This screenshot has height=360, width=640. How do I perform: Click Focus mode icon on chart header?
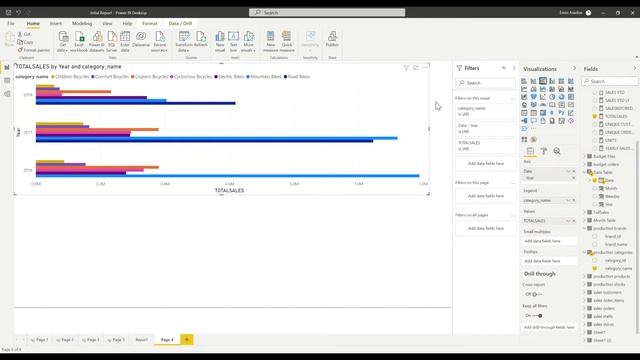[x=416, y=68]
